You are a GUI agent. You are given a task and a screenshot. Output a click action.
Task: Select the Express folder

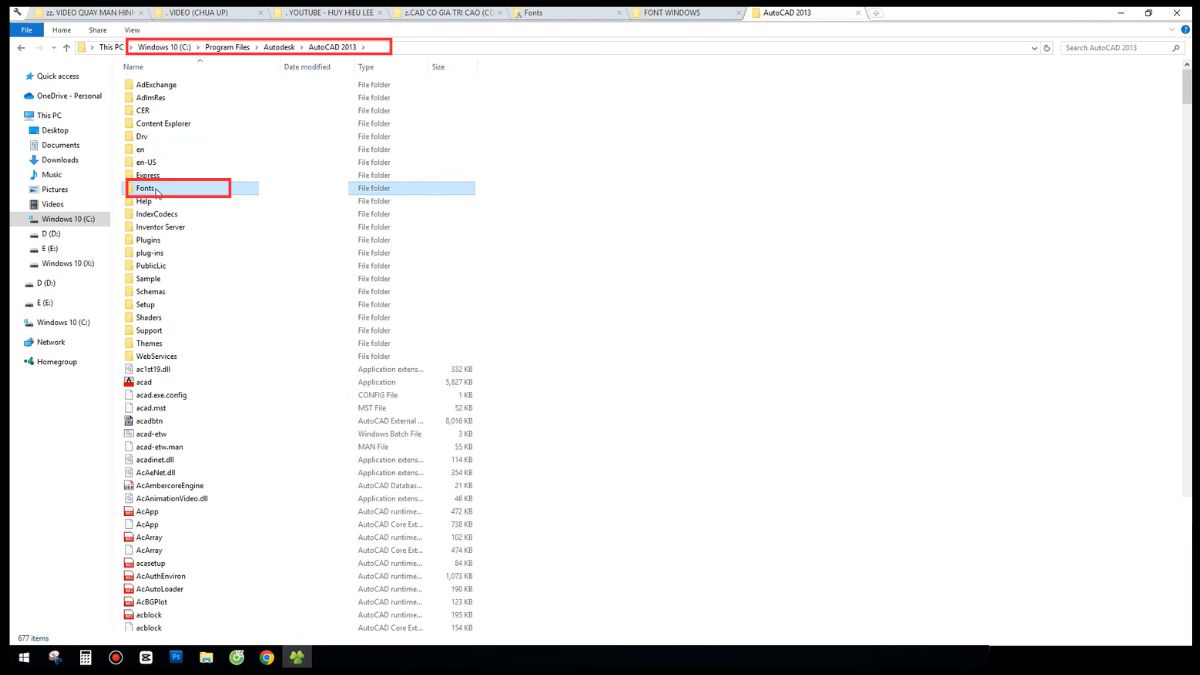point(148,175)
